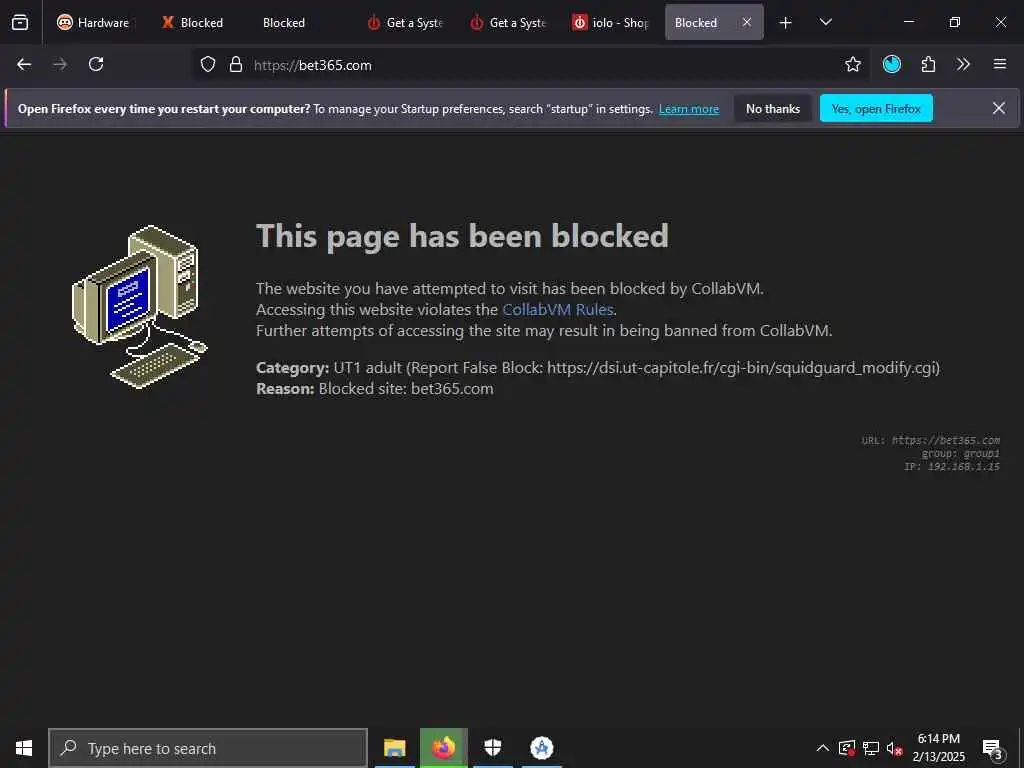Open the tracking protection shield icon

tap(208, 65)
